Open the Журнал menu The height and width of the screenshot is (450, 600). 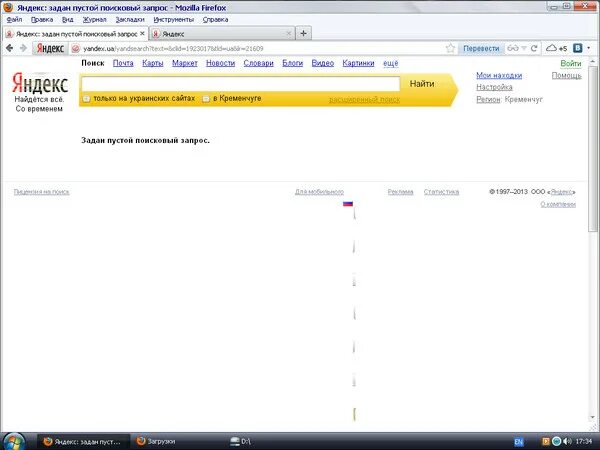95,20
